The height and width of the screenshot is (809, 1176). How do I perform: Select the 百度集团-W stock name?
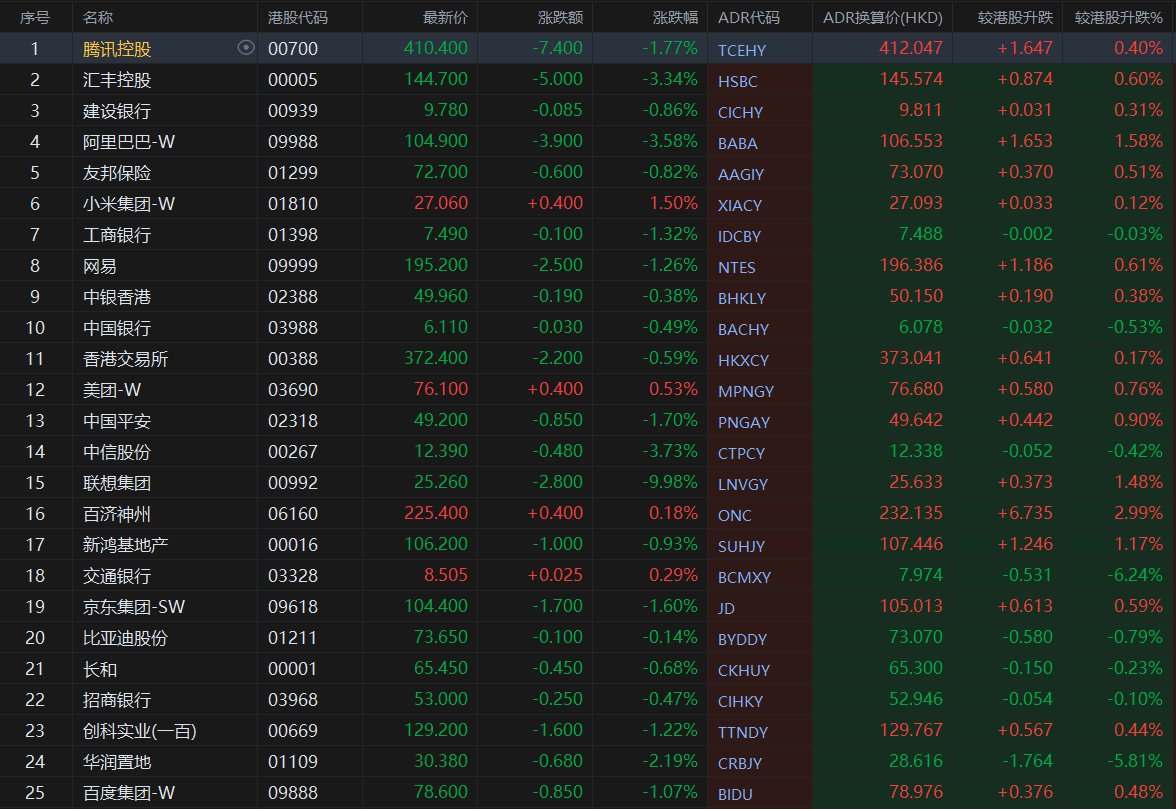[129, 793]
